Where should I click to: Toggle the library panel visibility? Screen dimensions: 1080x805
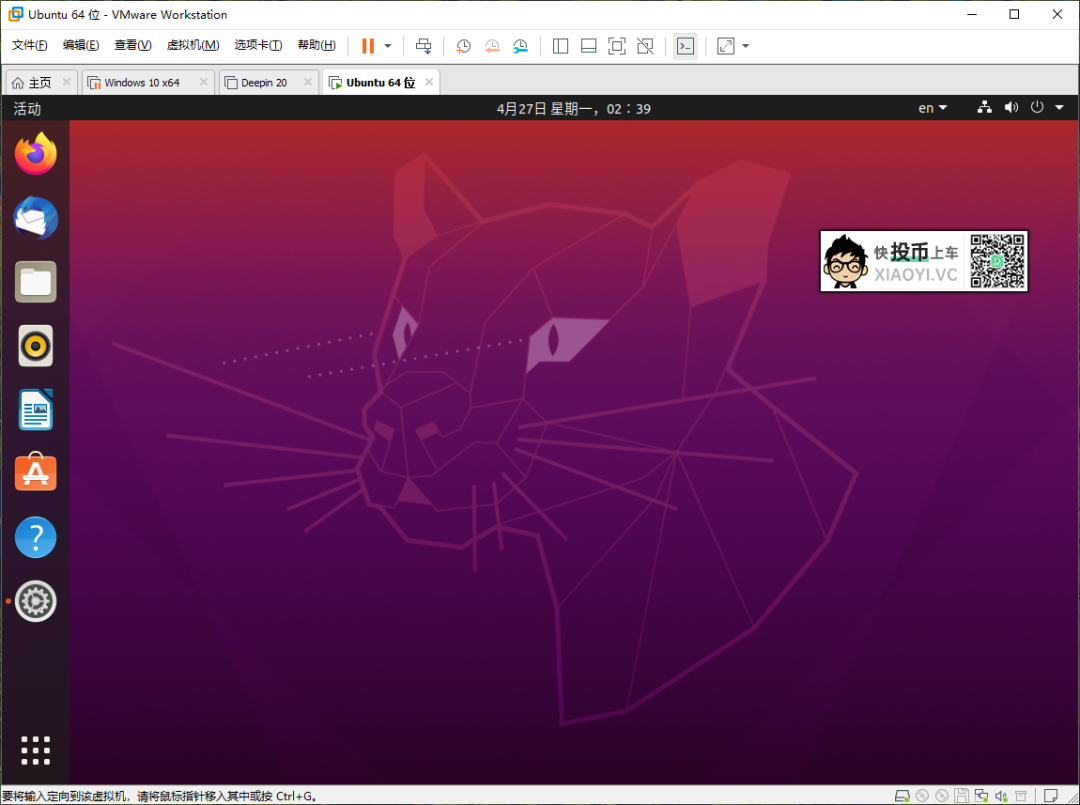point(560,46)
